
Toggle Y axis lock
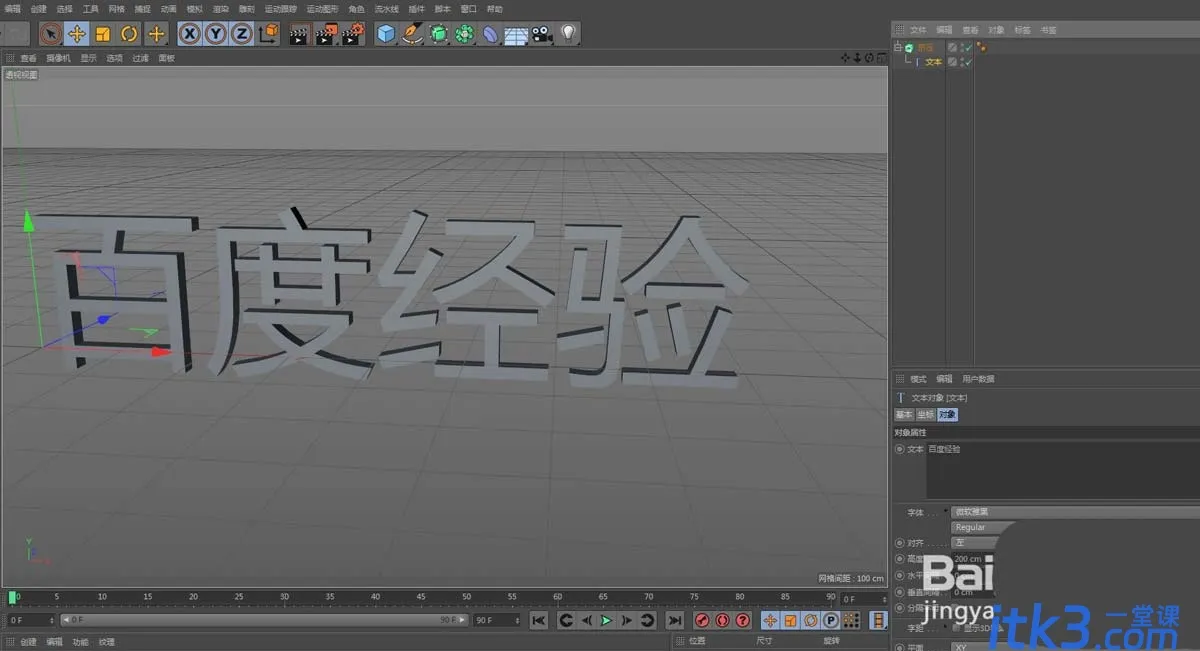215,34
